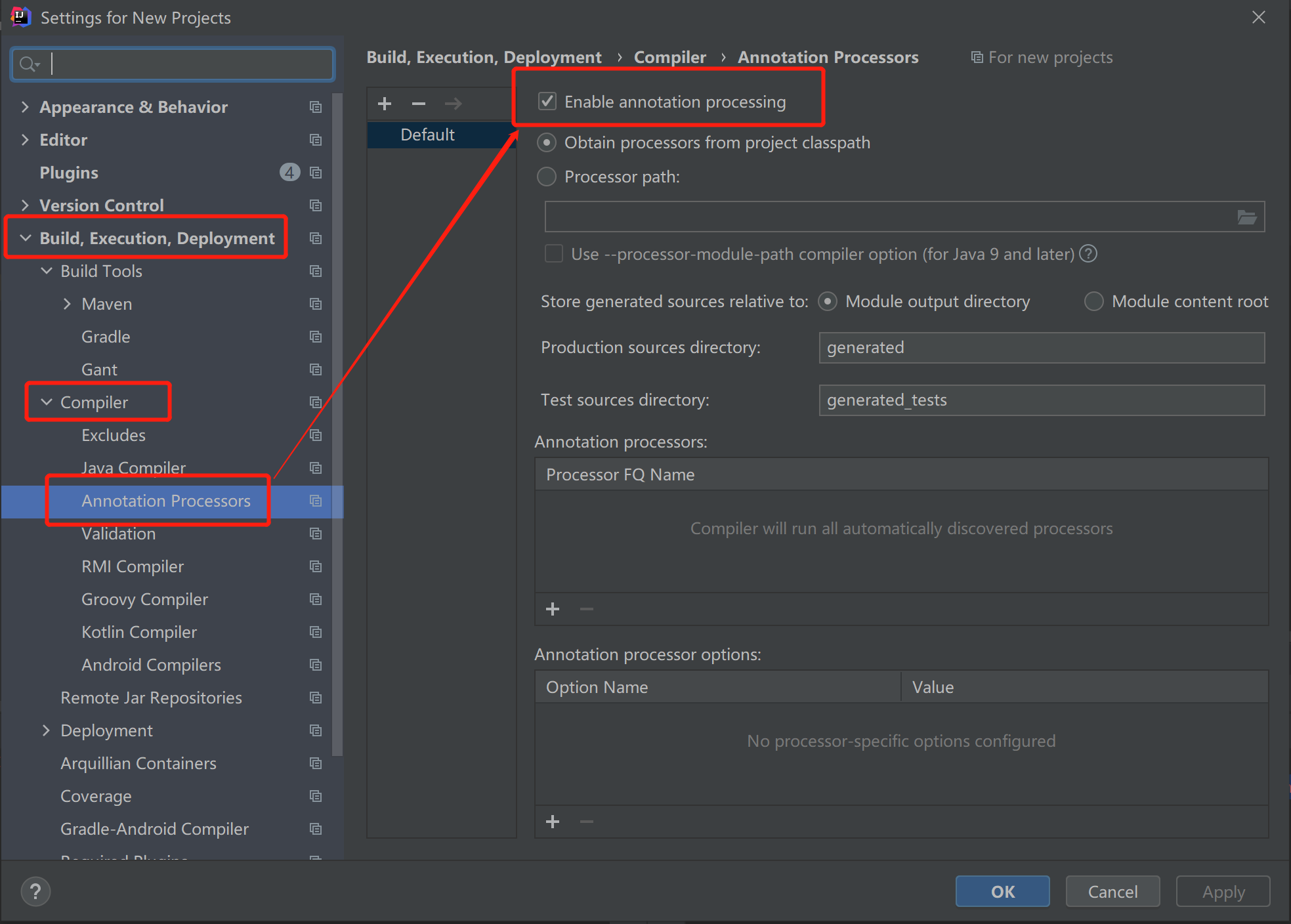This screenshot has width=1291, height=924.
Task: Click the Cancel button
Action: [1112, 891]
